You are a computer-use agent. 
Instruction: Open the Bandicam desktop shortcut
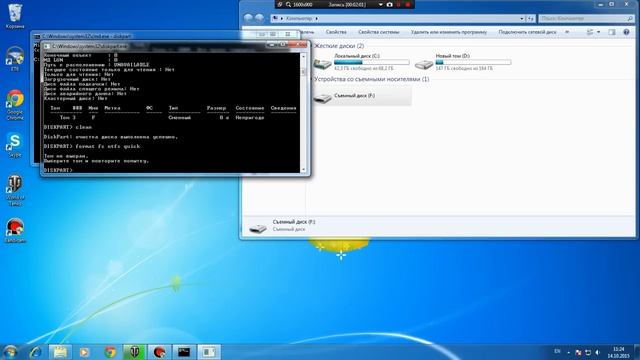15,231
